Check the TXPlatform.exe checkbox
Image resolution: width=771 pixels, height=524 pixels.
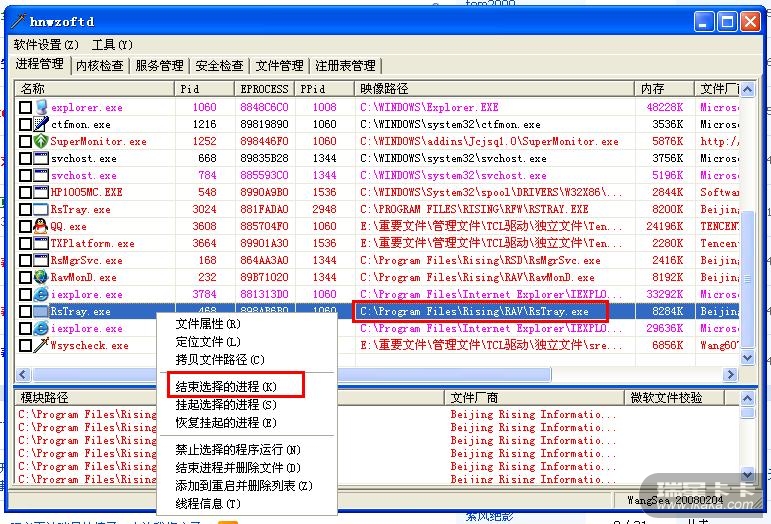[26, 243]
